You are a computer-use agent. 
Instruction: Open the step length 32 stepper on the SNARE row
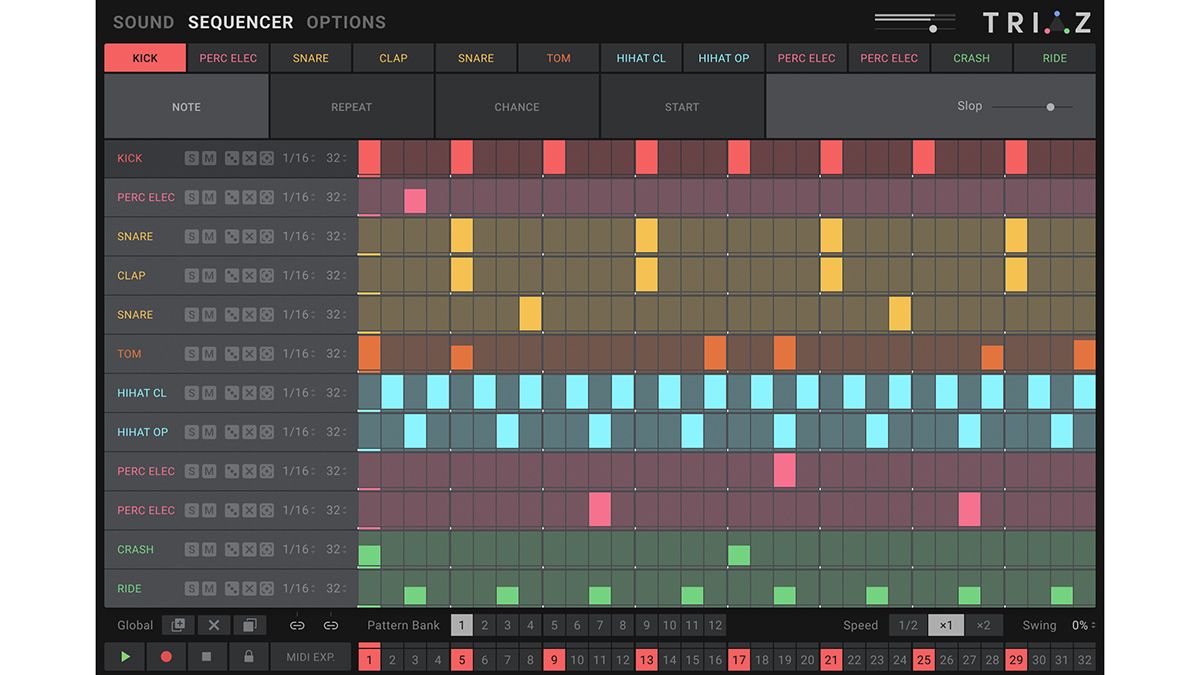point(335,236)
